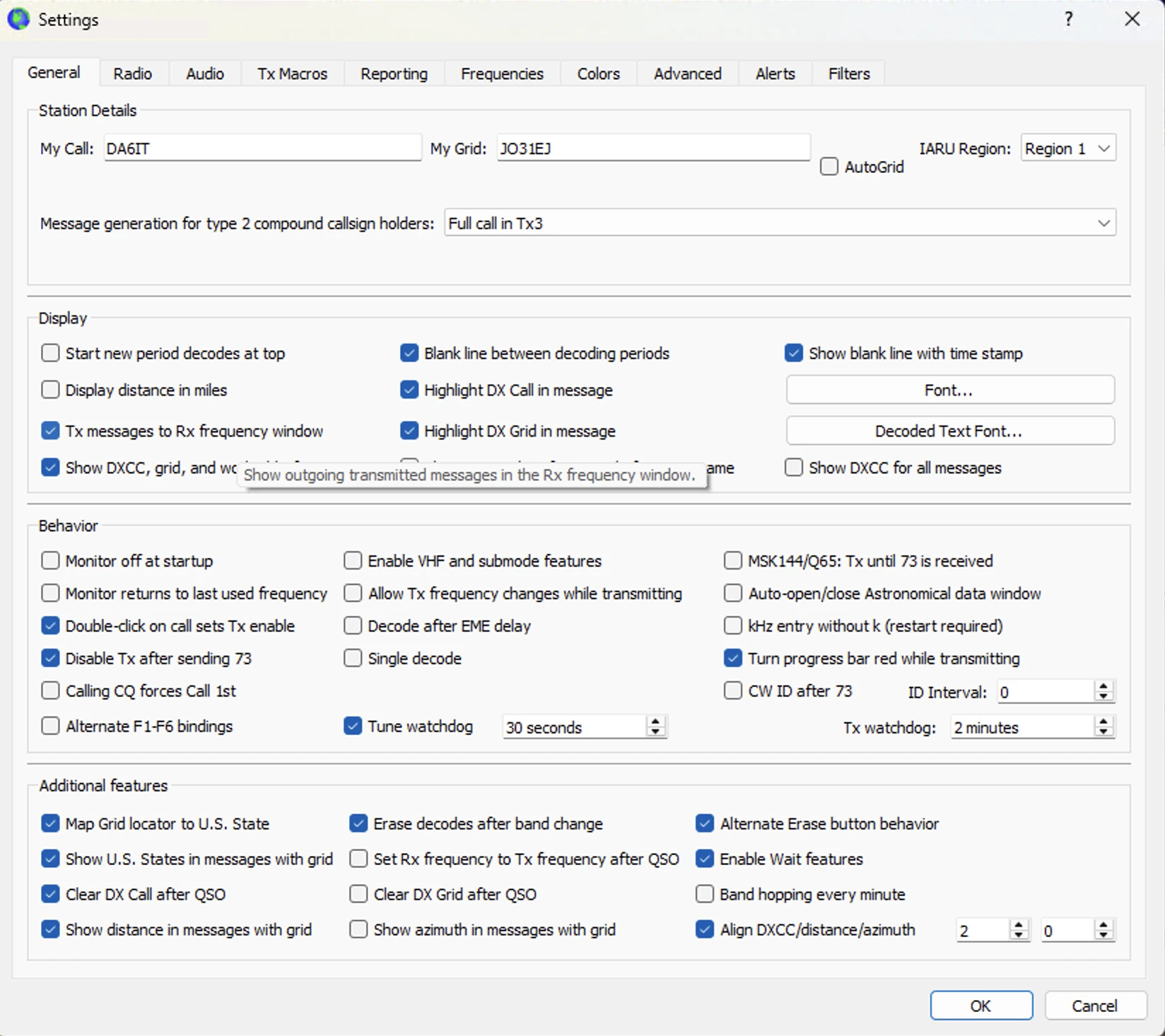The width and height of the screenshot is (1165, 1036).
Task: Click the Cancel button
Action: click(1095, 1006)
